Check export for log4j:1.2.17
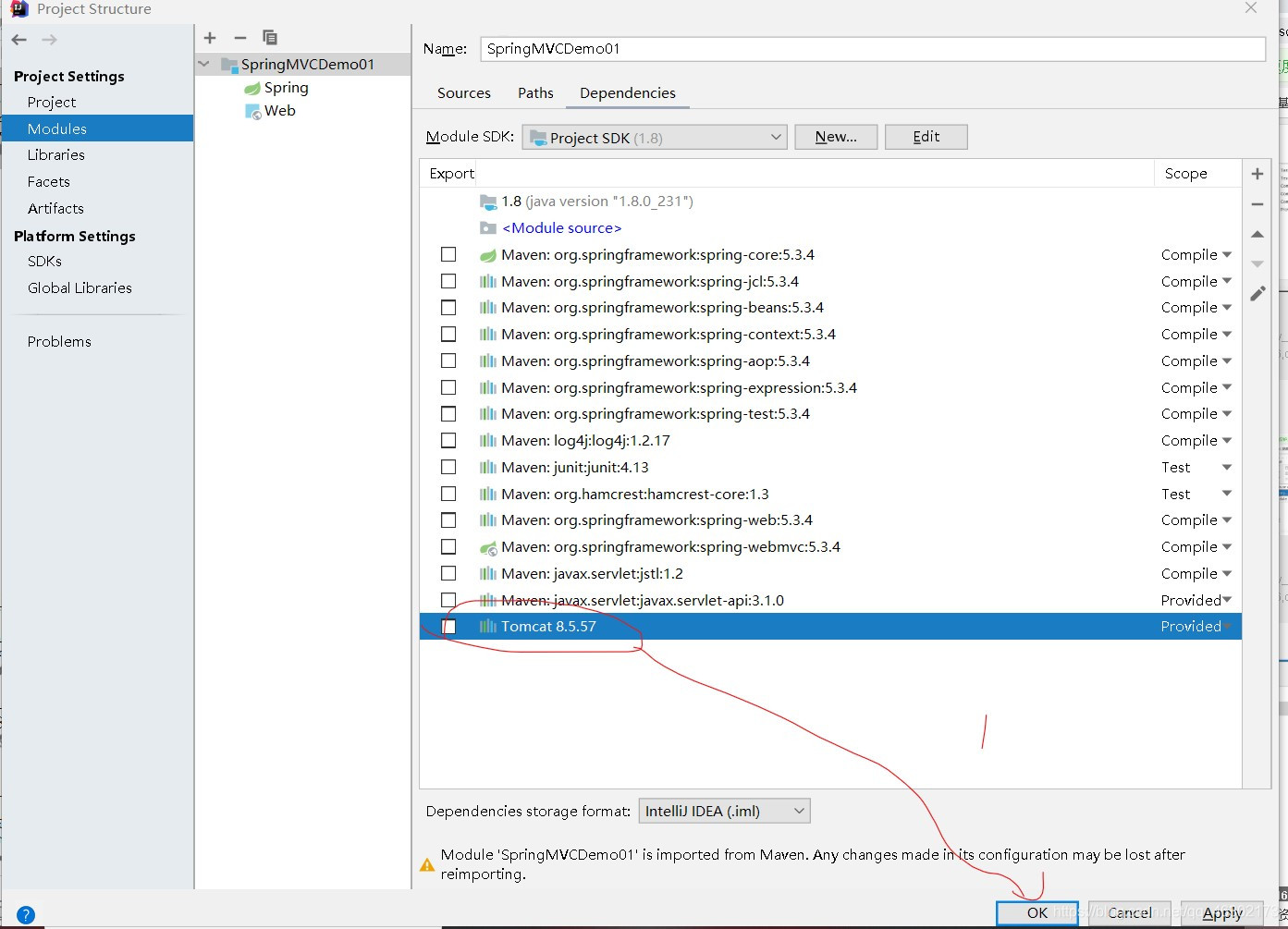 pyautogui.click(x=448, y=440)
